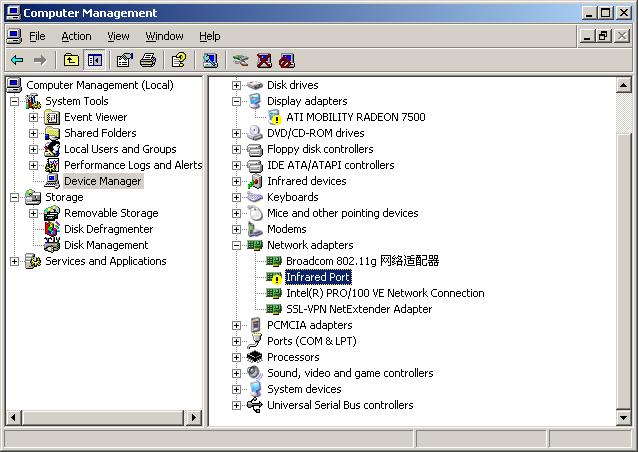
Task: Select SSL-VPN NetExtender Adapter entry
Action: 359,309
